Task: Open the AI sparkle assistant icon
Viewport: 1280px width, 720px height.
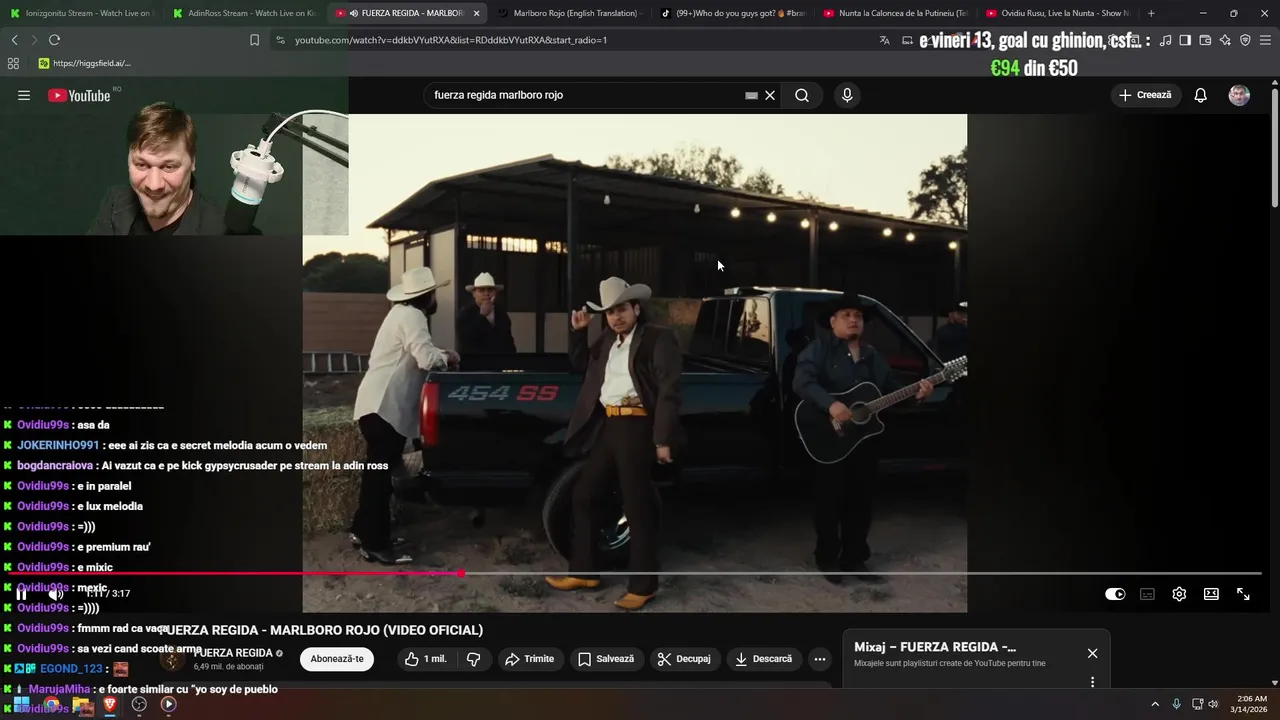Action: click(x=1225, y=40)
